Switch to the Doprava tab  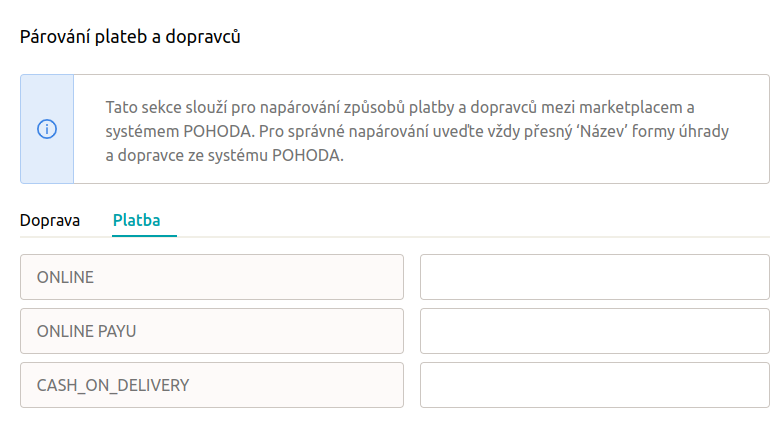tap(50, 220)
